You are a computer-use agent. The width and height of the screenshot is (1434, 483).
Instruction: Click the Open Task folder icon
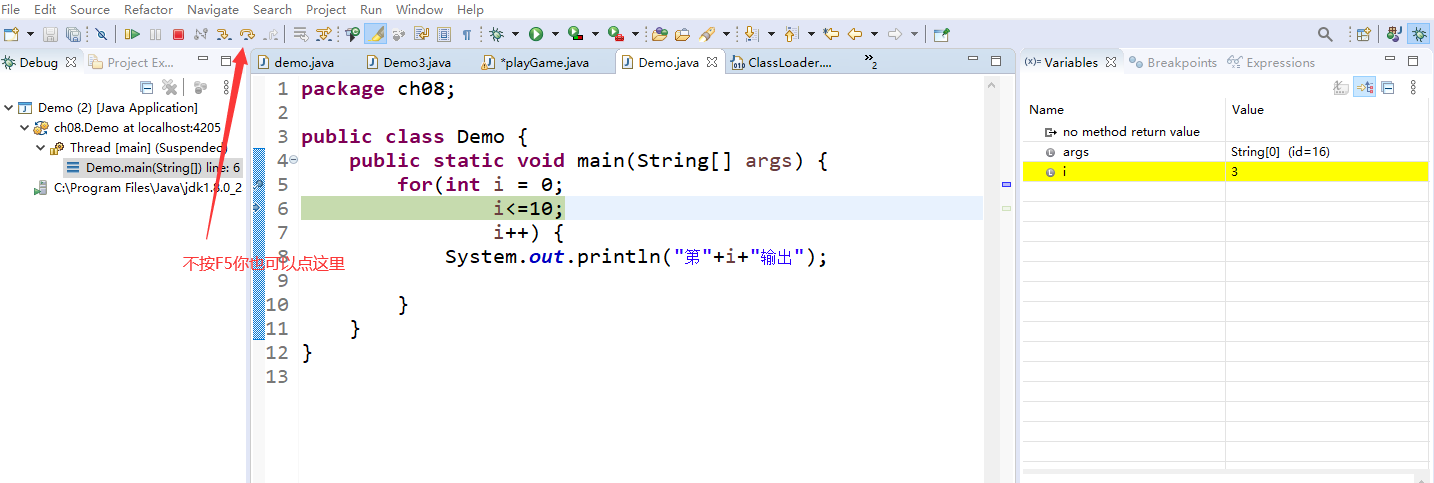682,34
